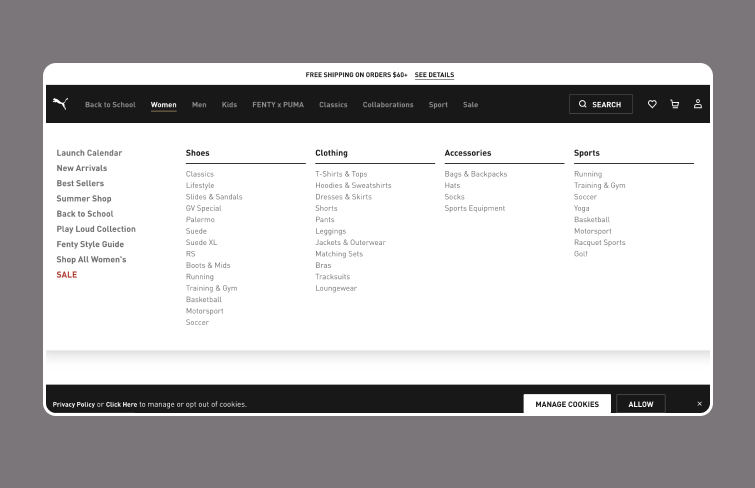Open Fenty Style Guide
This screenshot has height=488, width=755.
tap(90, 244)
